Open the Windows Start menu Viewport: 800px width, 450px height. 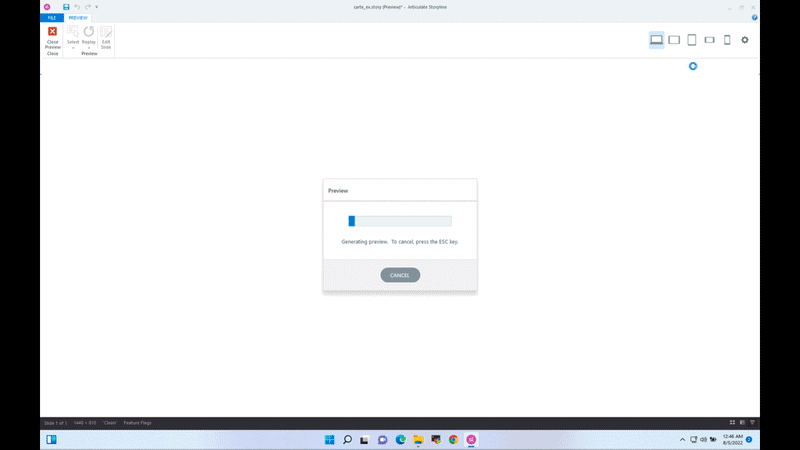click(330, 440)
